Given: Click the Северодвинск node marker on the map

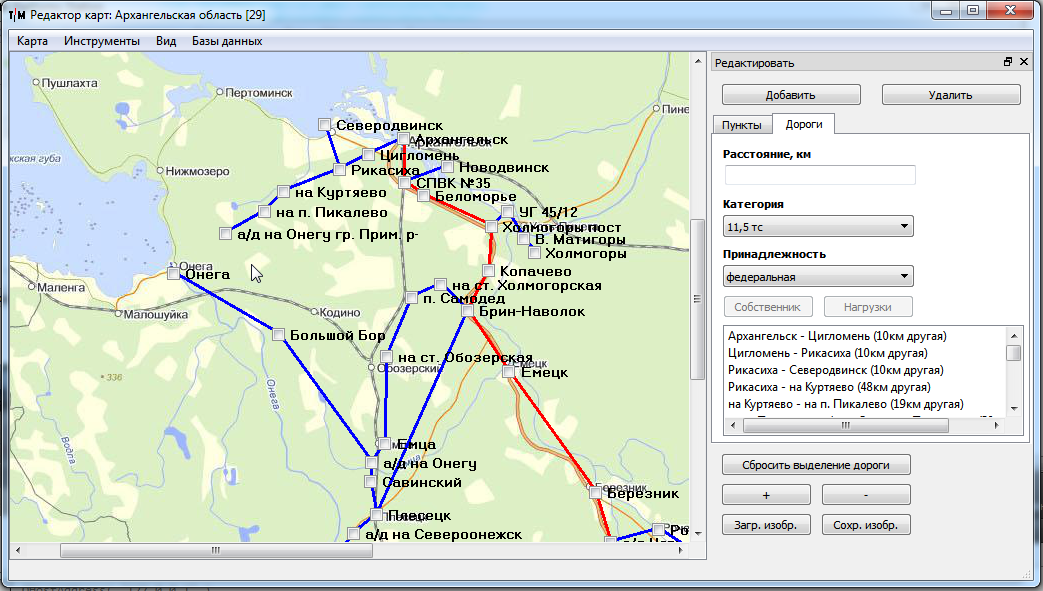Looking at the screenshot, I should click(324, 124).
